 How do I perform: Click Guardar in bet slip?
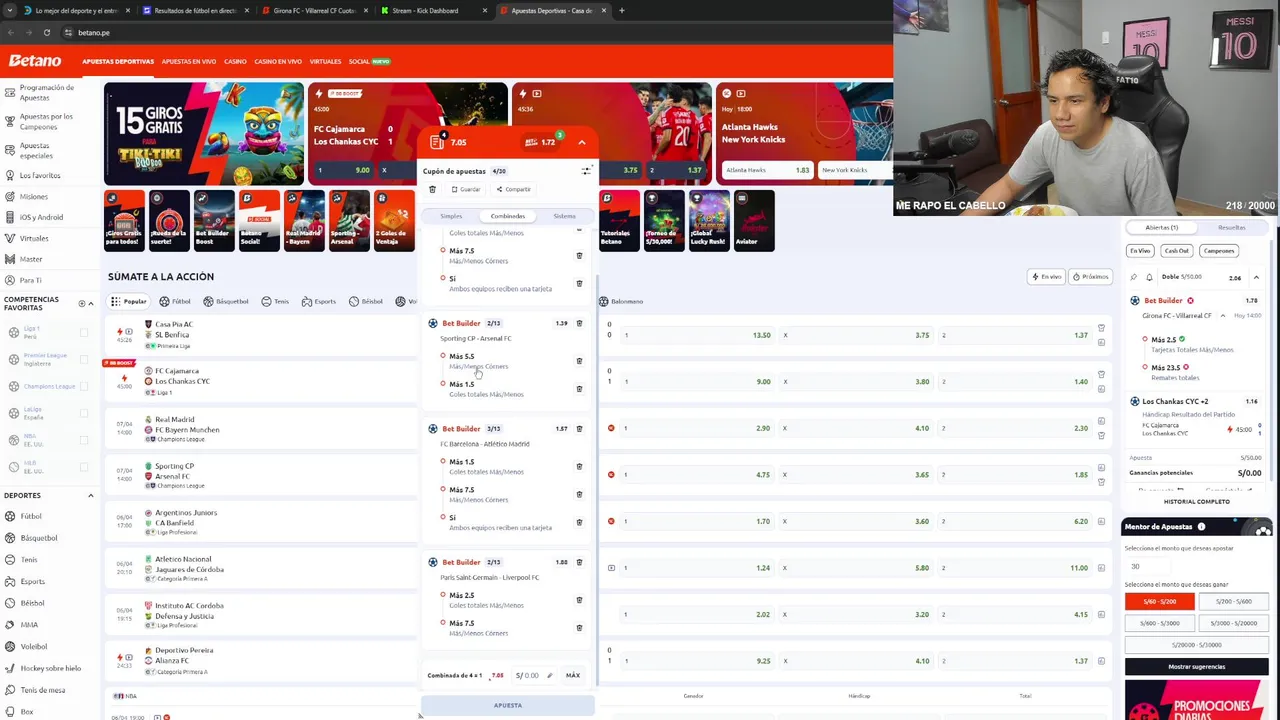click(x=466, y=190)
